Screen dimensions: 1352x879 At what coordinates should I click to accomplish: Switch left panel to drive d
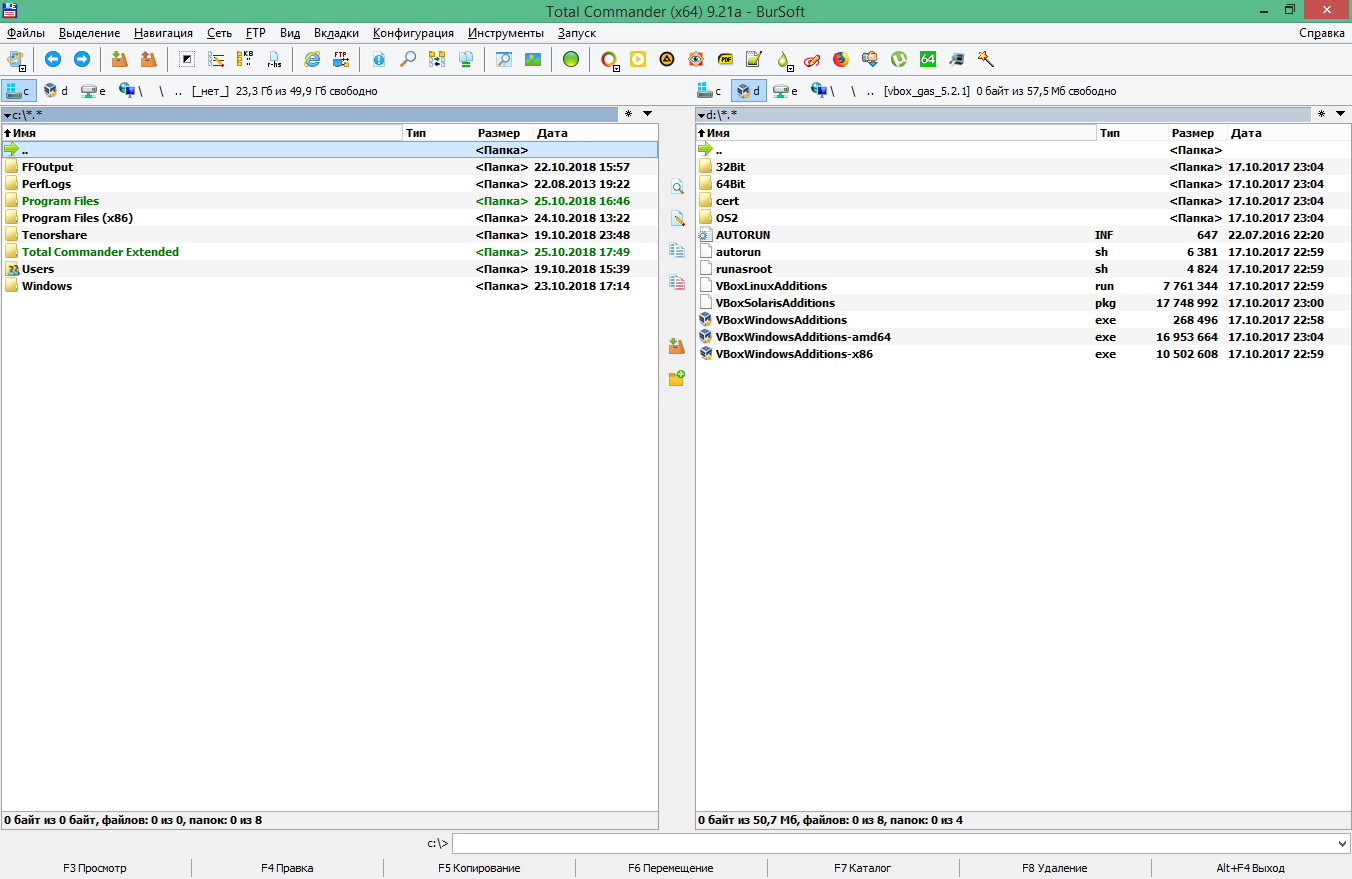[x=56, y=91]
